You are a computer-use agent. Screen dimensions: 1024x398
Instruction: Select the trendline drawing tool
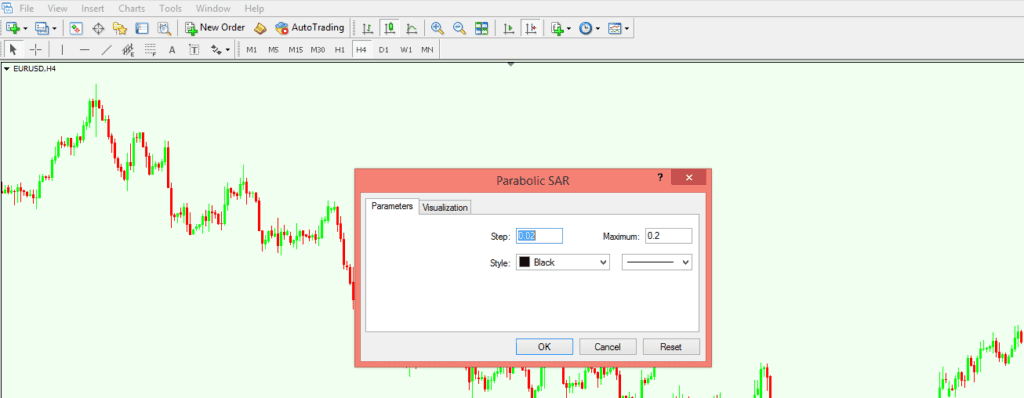pyautogui.click(x=106, y=50)
